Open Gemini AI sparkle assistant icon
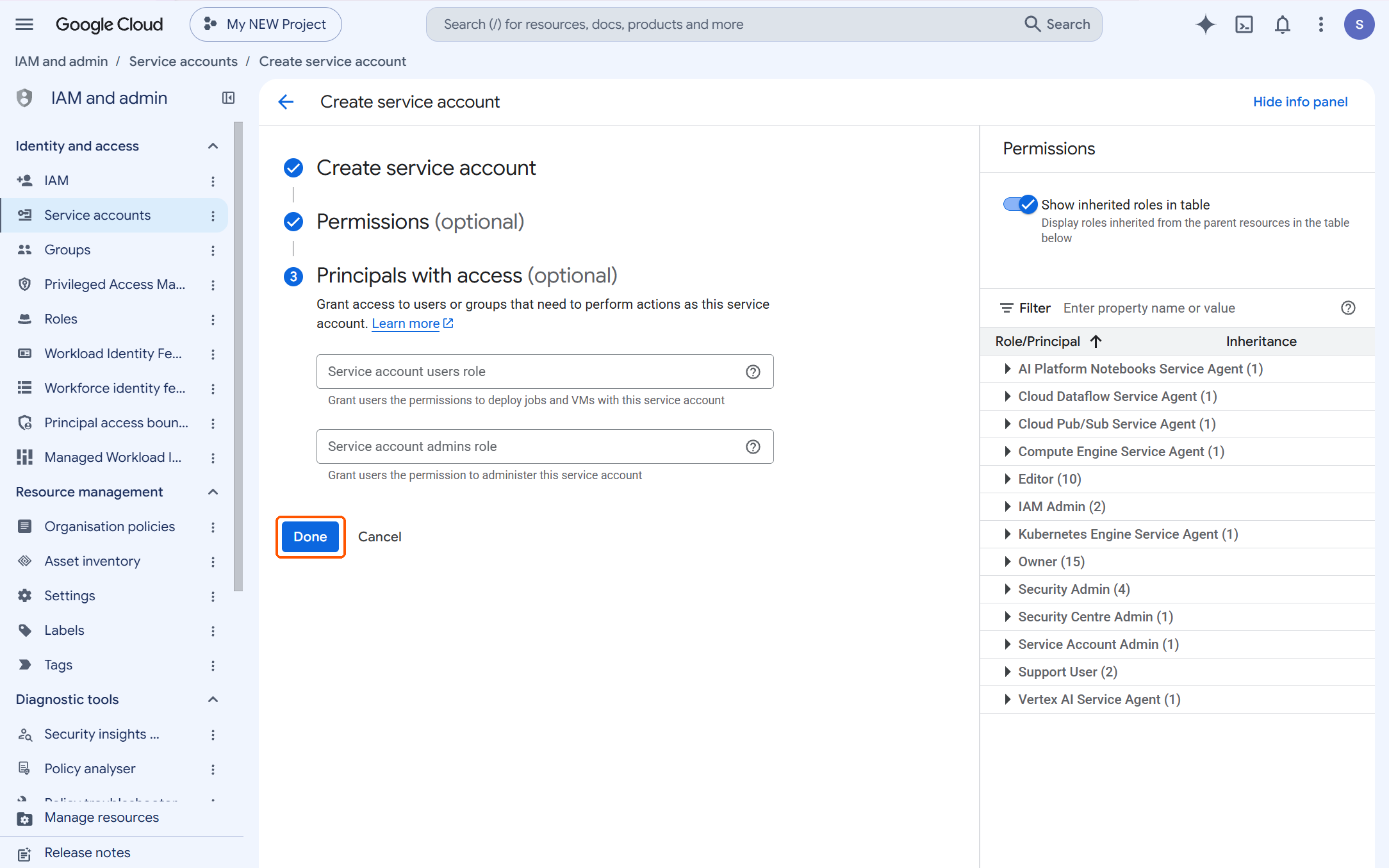This screenshot has height=868, width=1389. coord(1205,24)
